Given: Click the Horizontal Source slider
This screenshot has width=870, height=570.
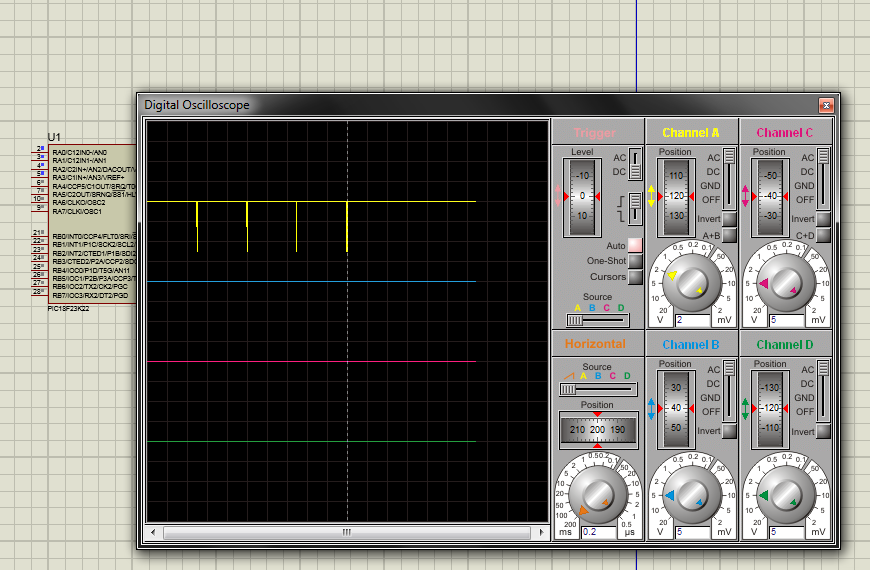Looking at the screenshot, I should click(598, 389).
